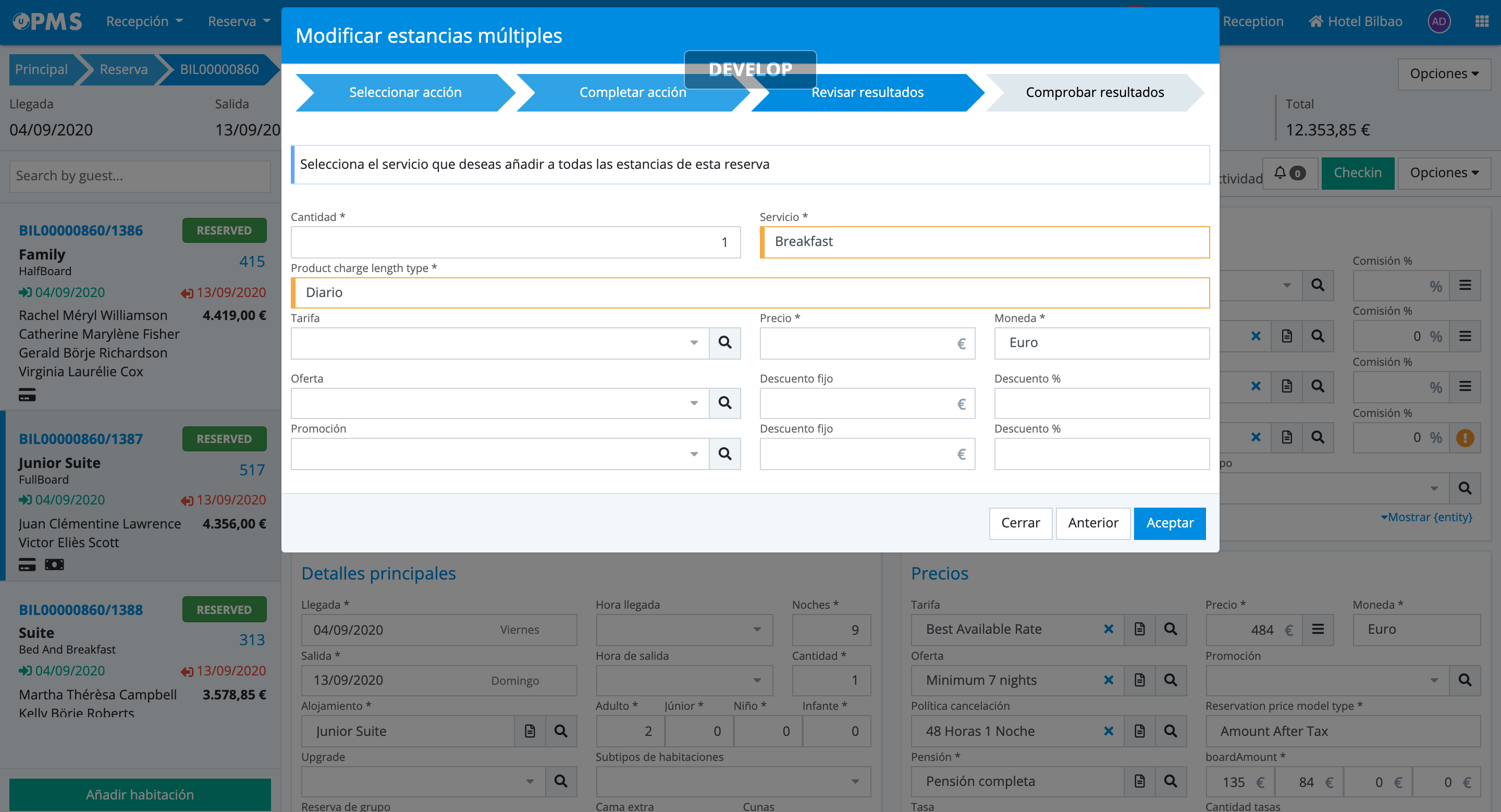Expand the Tarifa dropdown in dialog
Image resolution: width=1501 pixels, height=812 pixels.
pos(693,342)
